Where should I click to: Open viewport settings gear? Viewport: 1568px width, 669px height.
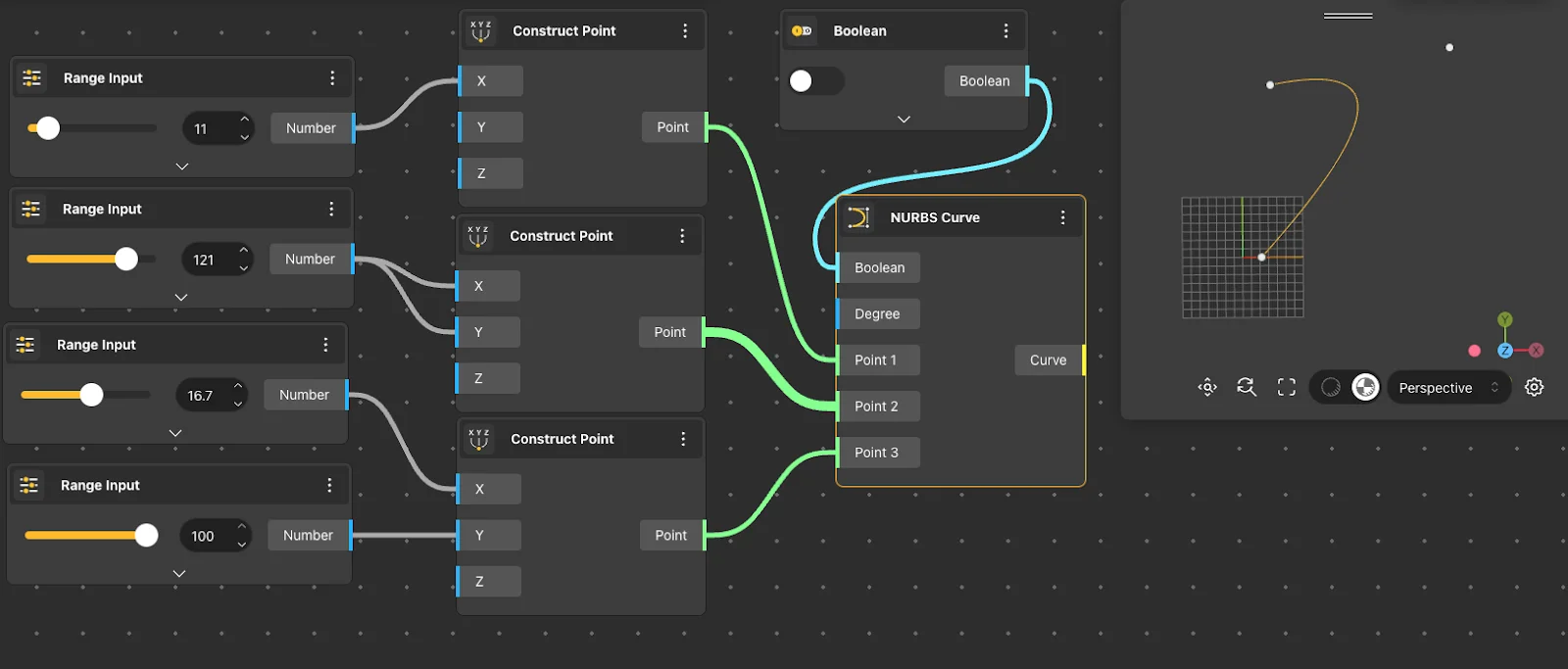tap(1535, 388)
